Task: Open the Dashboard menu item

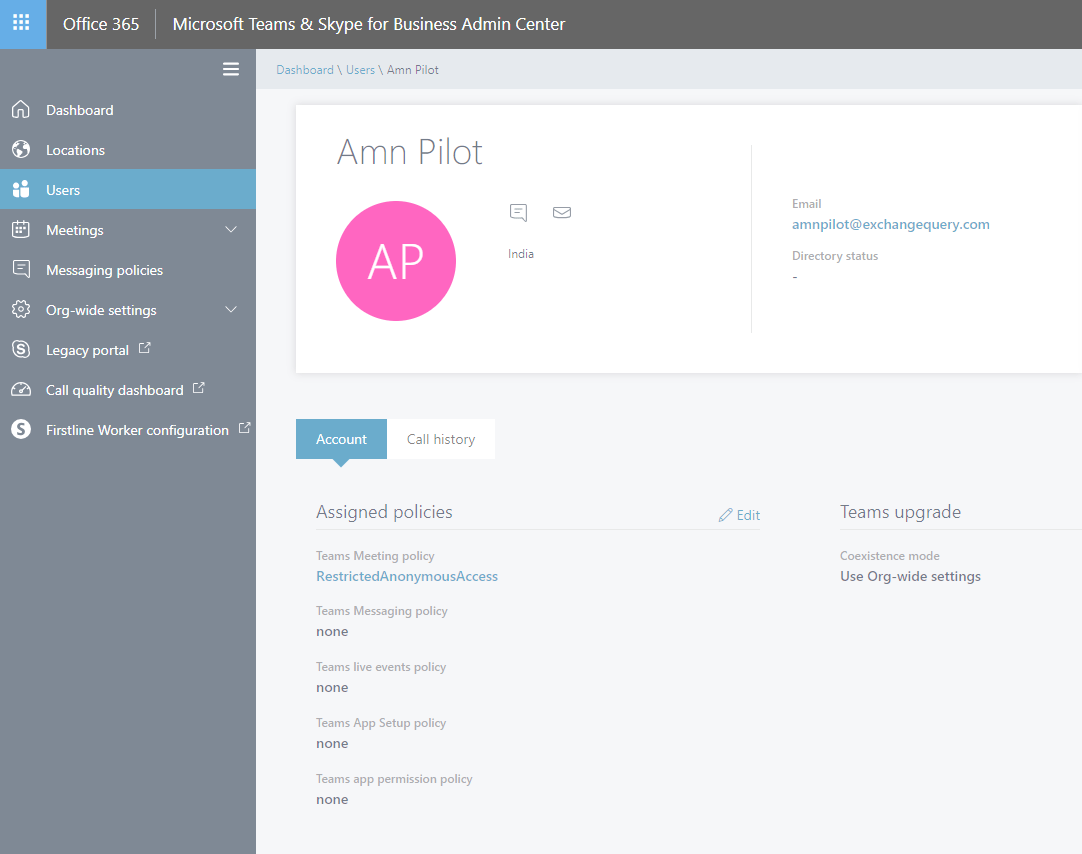Action: coord(128,110)
